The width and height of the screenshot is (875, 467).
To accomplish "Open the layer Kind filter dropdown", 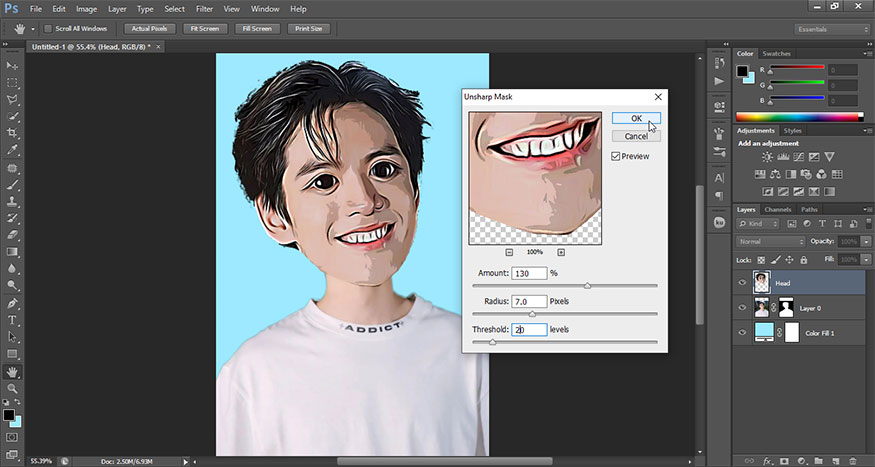I will [757, 224].
